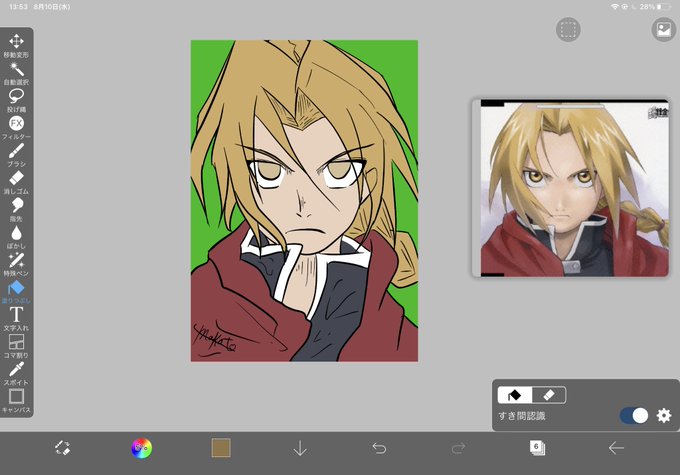Redo the undone action
The image size is (680, 475).
click(458, 448)
